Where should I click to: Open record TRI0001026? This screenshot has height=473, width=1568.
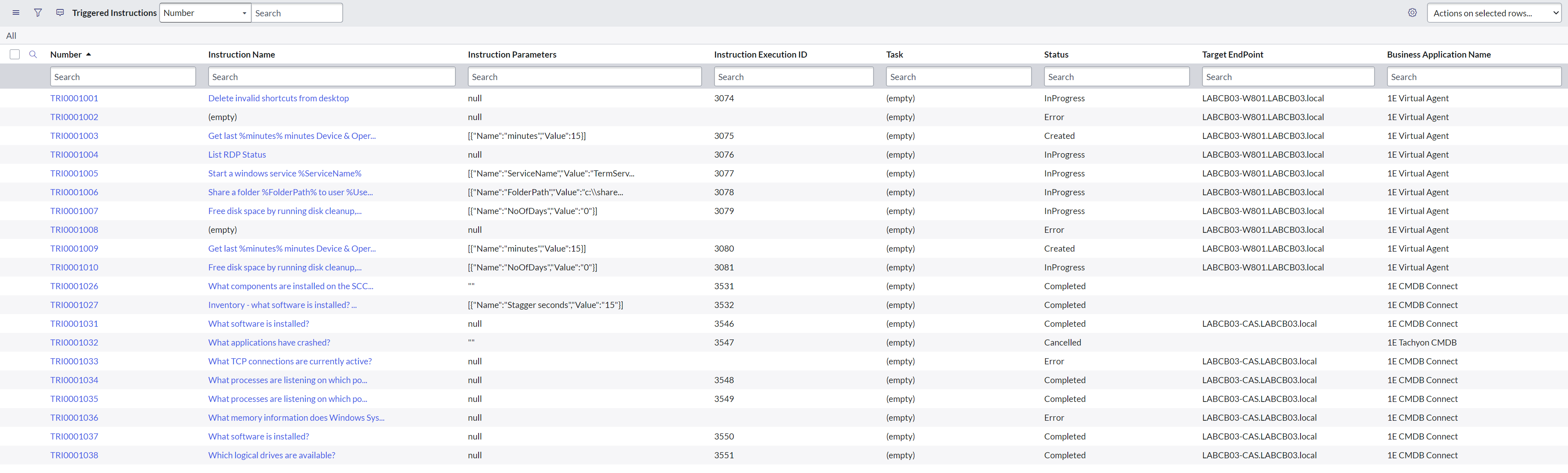click(x=74, y=286)
